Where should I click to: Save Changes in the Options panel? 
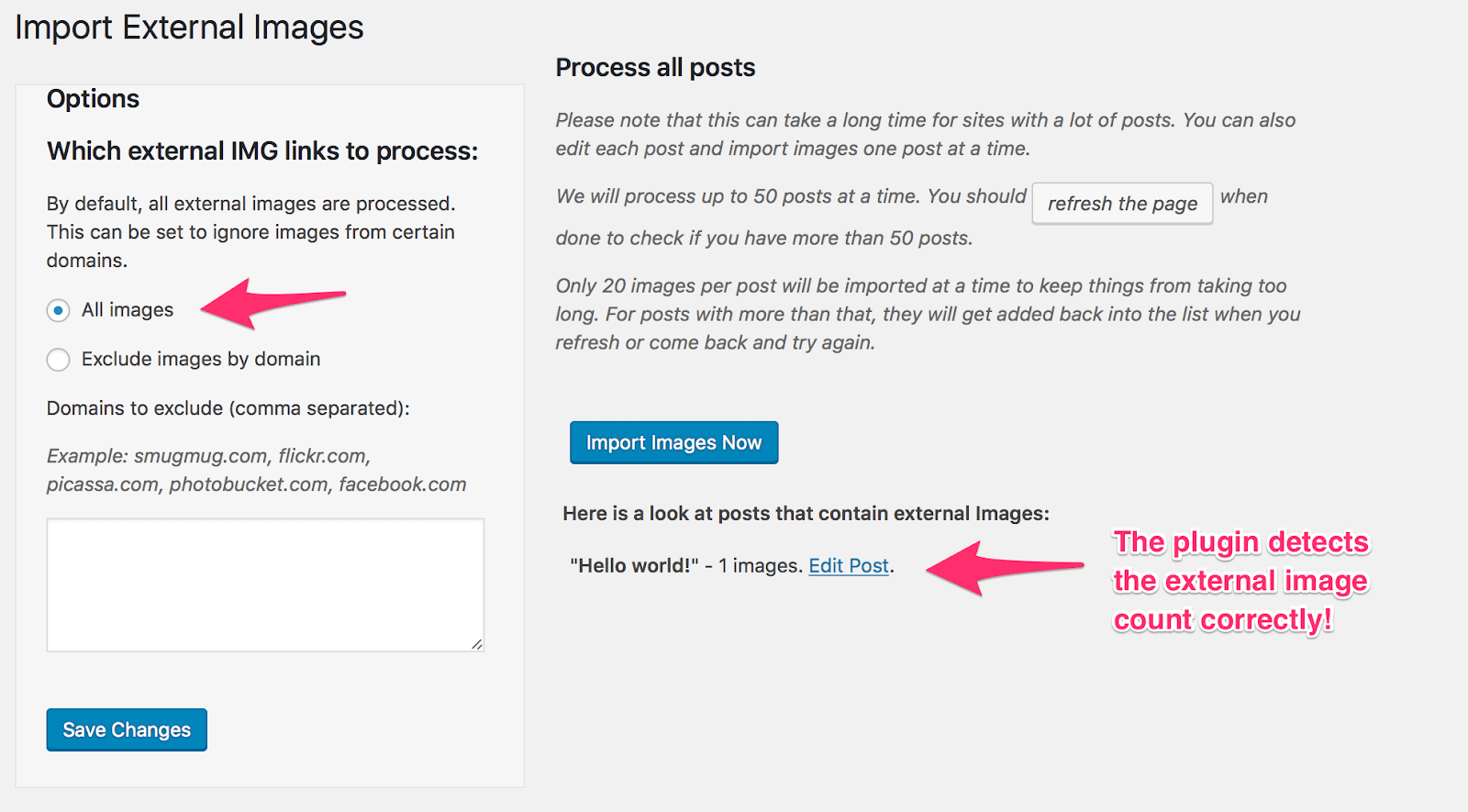[x=127, y=729]
